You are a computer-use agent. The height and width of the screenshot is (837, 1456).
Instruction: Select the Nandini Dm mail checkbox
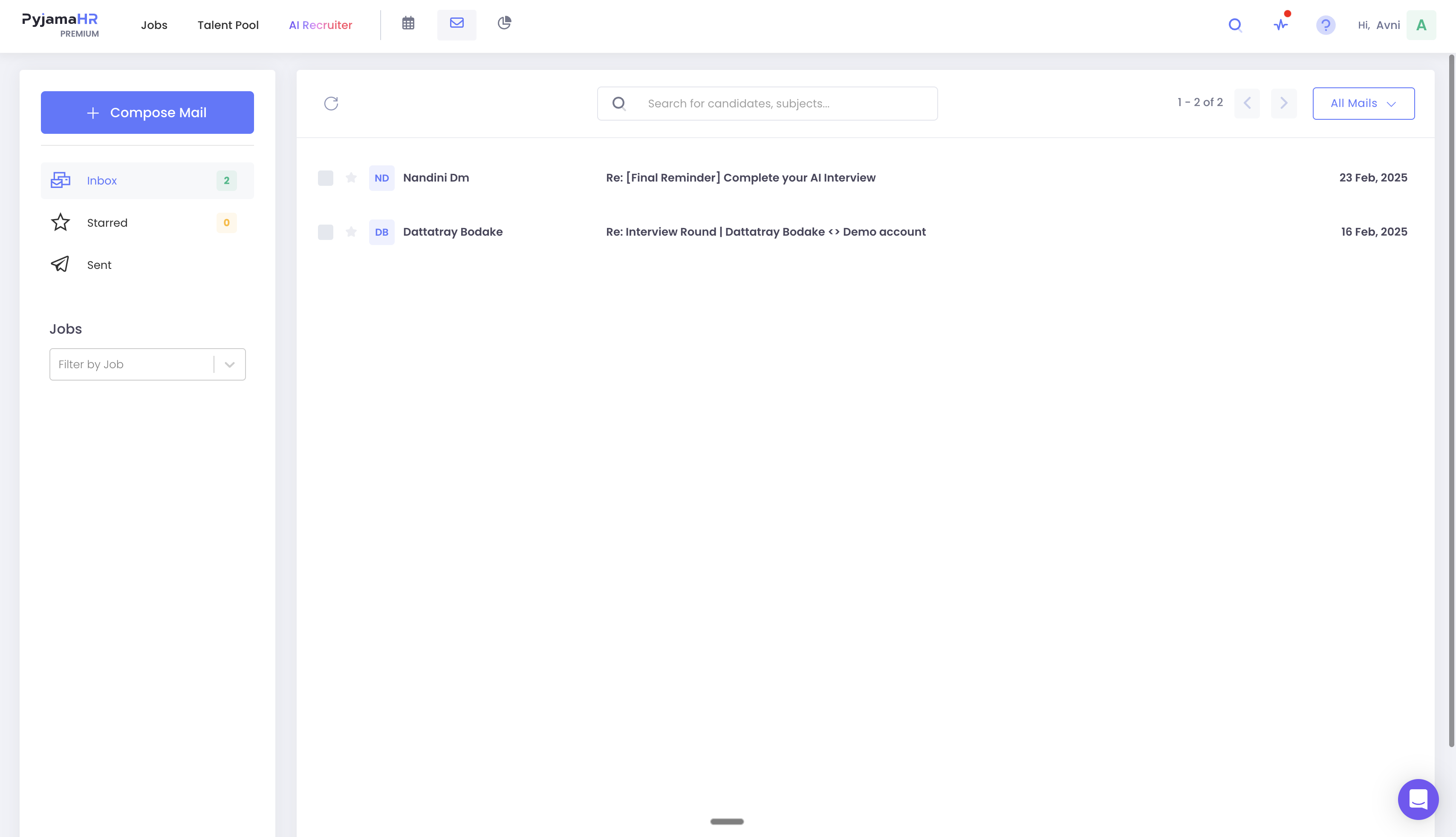[325, 178]
